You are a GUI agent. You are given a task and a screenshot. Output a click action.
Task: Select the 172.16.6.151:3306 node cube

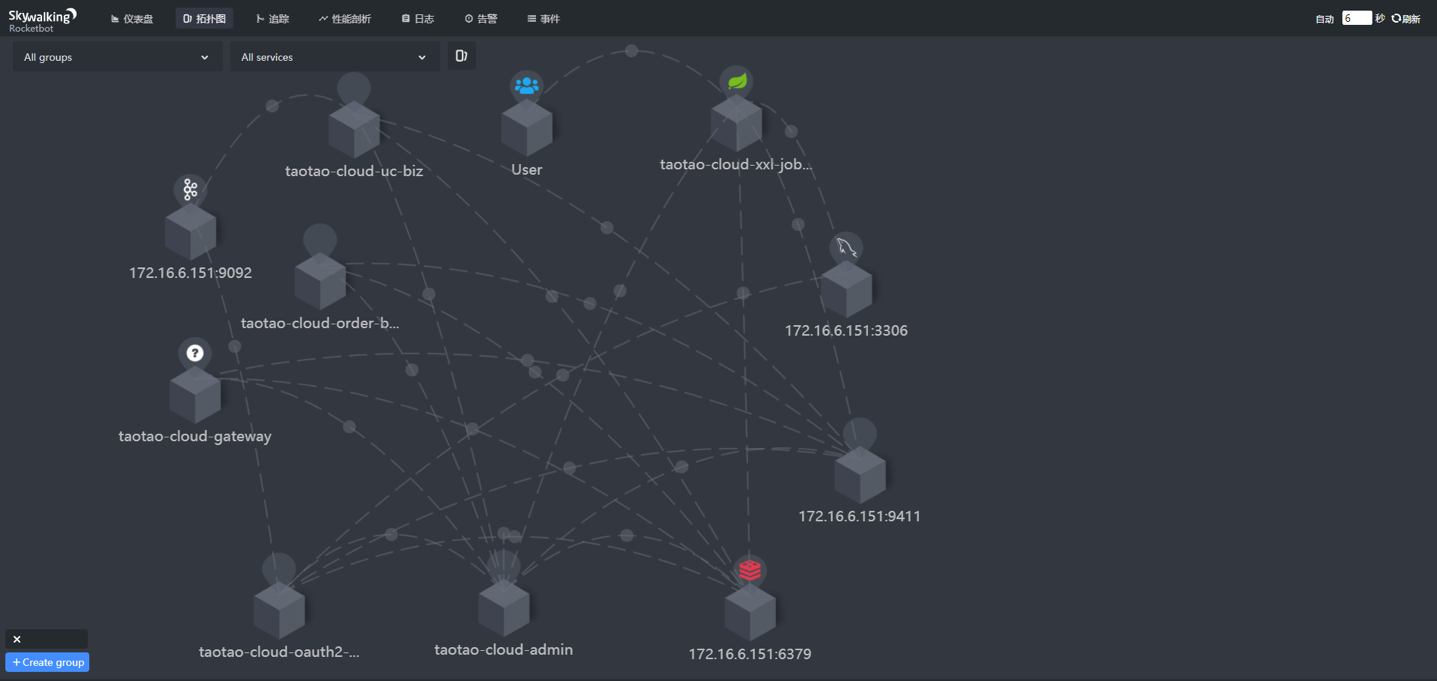click(846, 289)
